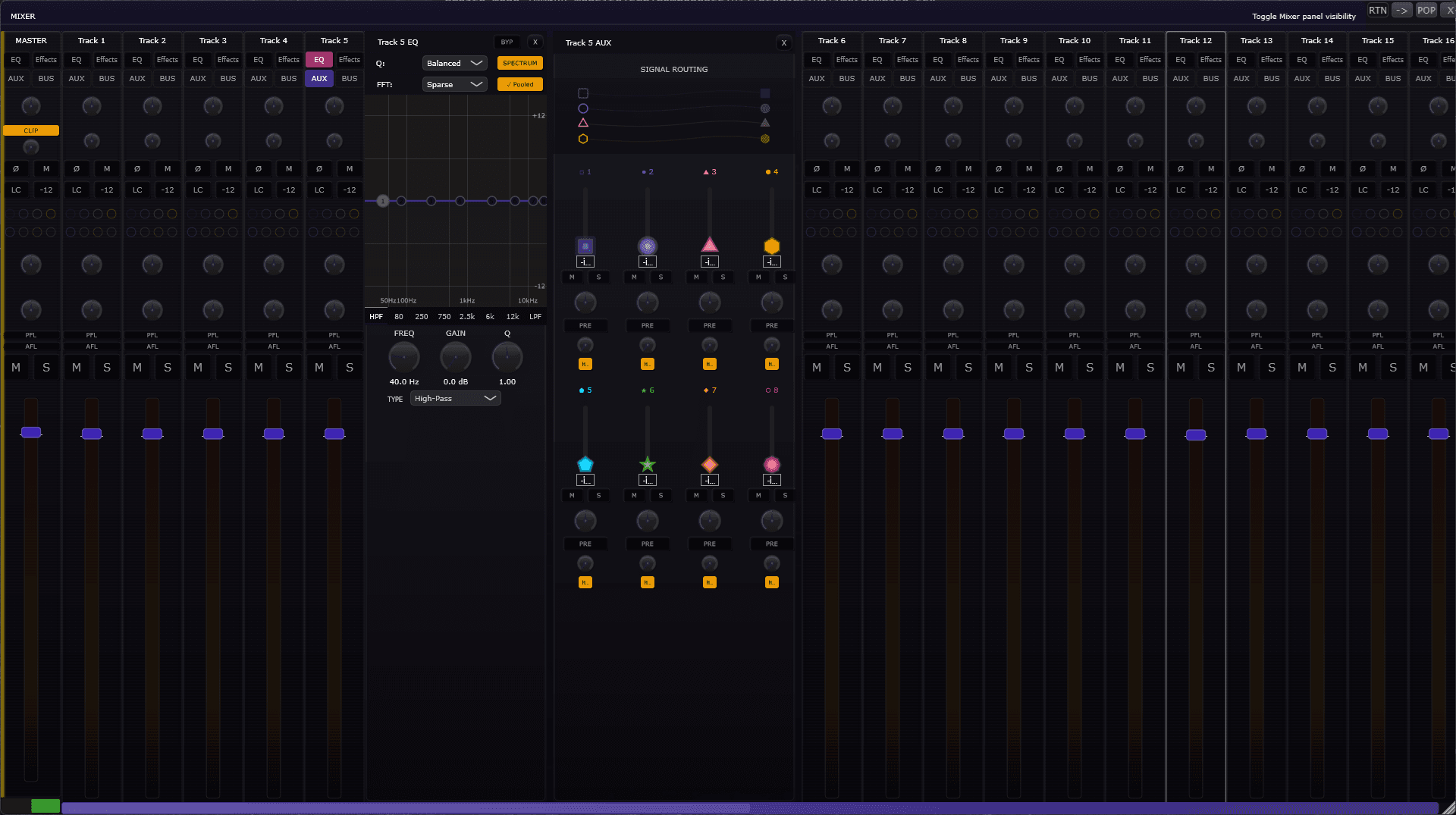The height and width of the screenshot is (815, 1456).
Task: Switch to the LPF band tab
Action: tap(535, 317)
